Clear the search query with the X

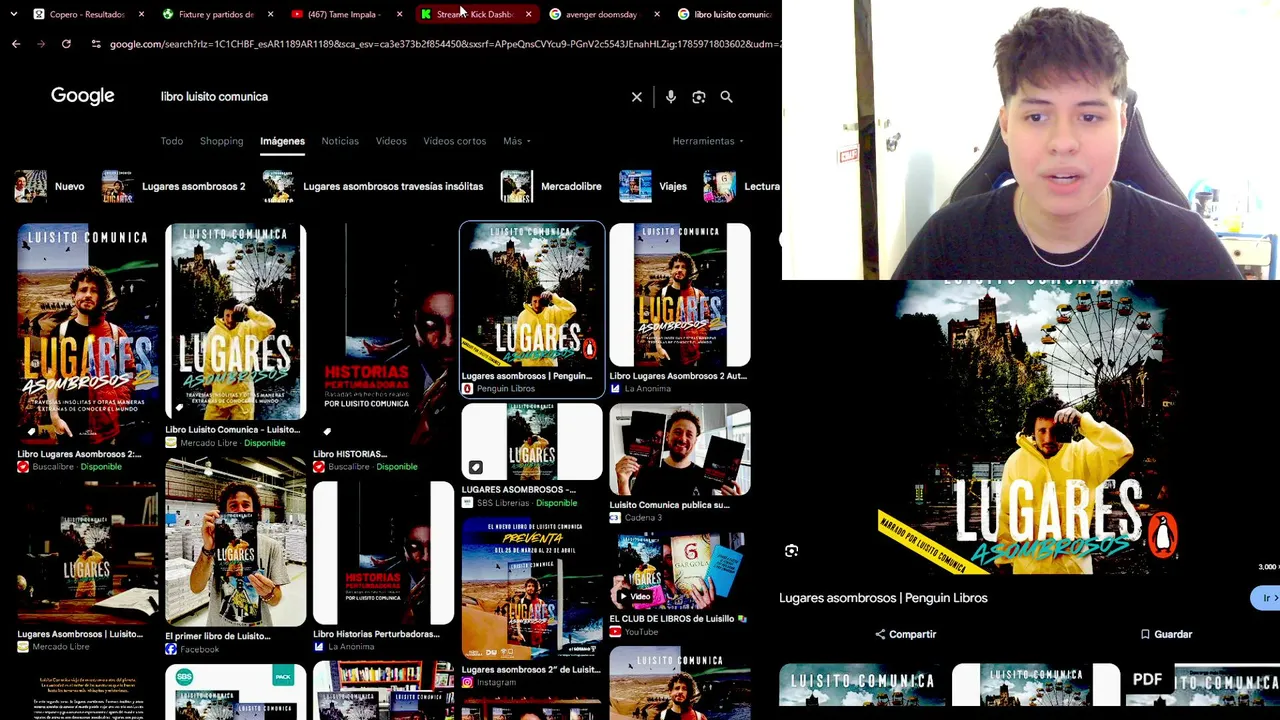637,97
